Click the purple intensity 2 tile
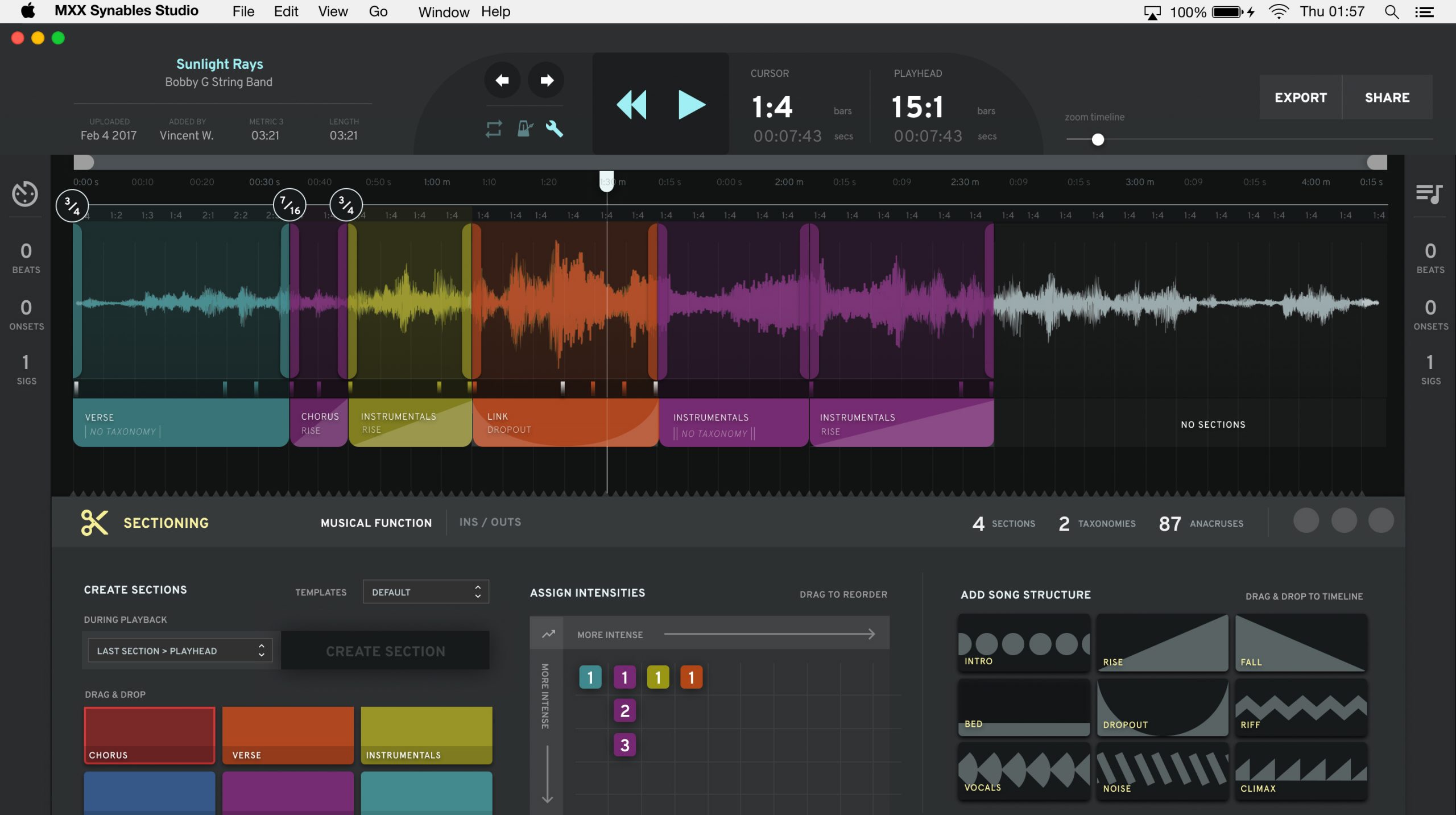 coord(624,711)
